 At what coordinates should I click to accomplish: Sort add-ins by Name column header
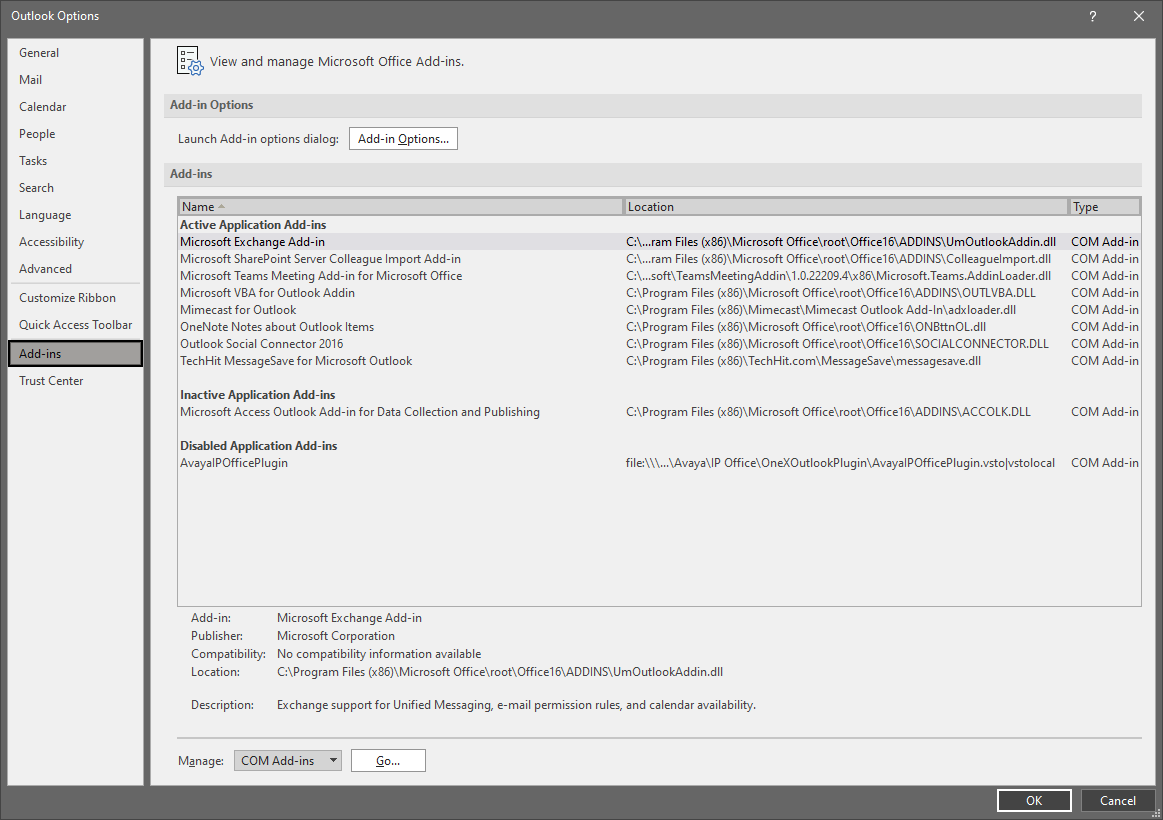(401, 207)
